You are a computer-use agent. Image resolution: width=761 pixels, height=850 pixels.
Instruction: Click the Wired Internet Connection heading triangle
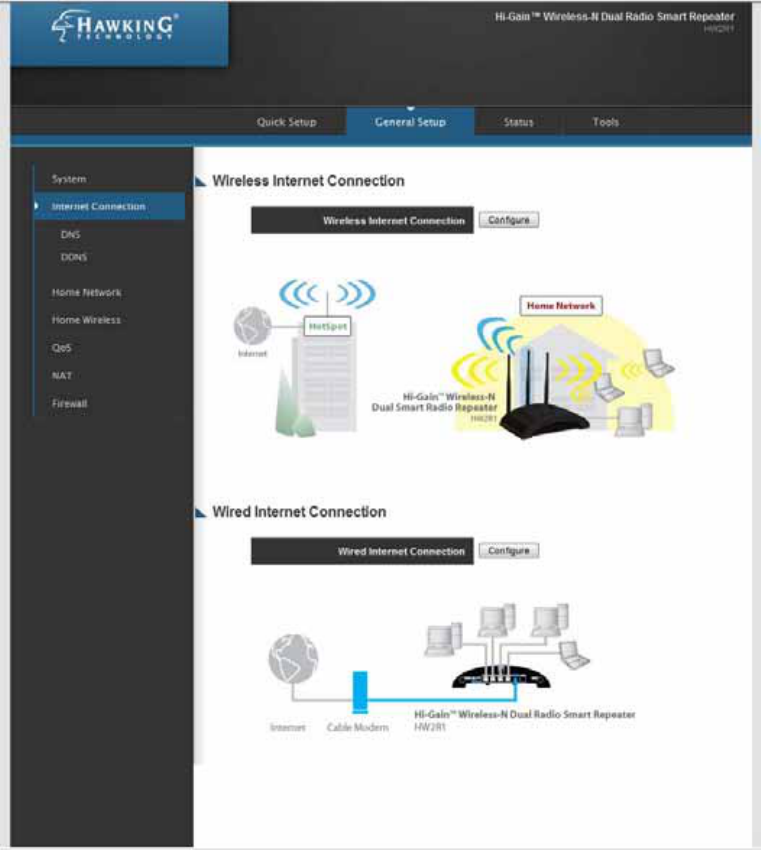201,512
